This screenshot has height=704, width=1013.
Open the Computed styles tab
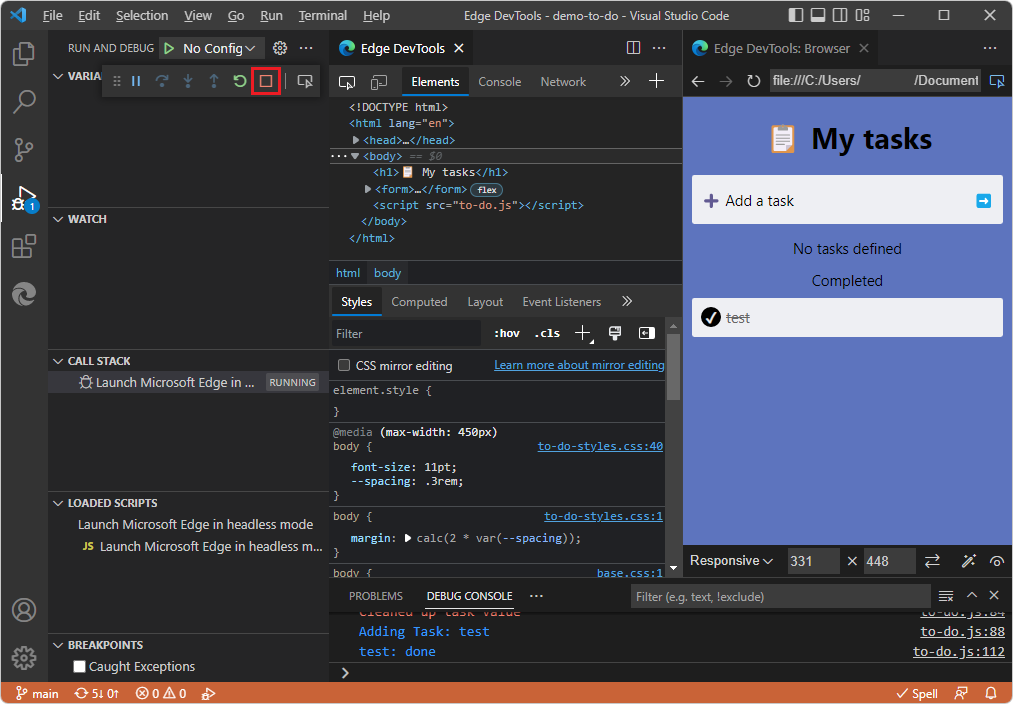pos(420,301)
